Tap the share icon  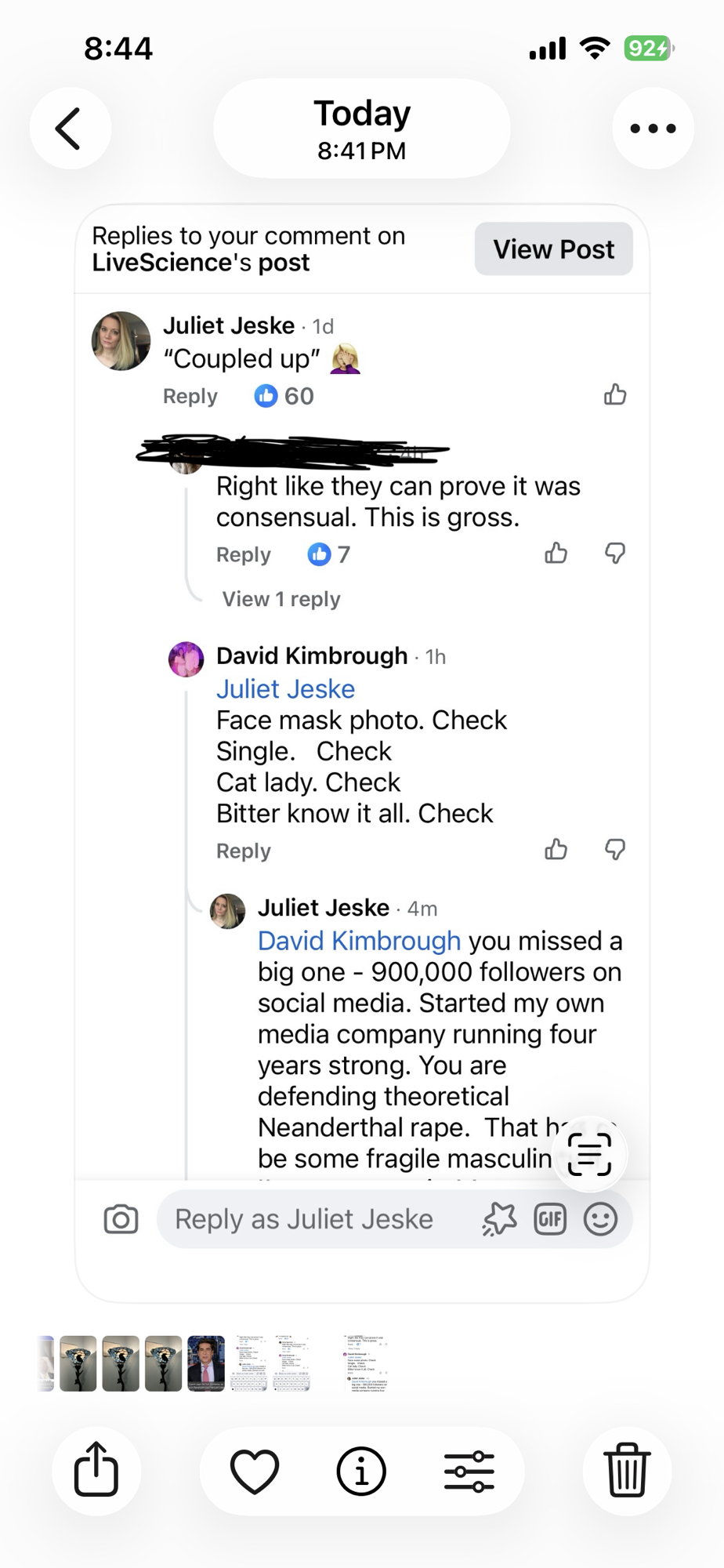(x=96, y=1471)
